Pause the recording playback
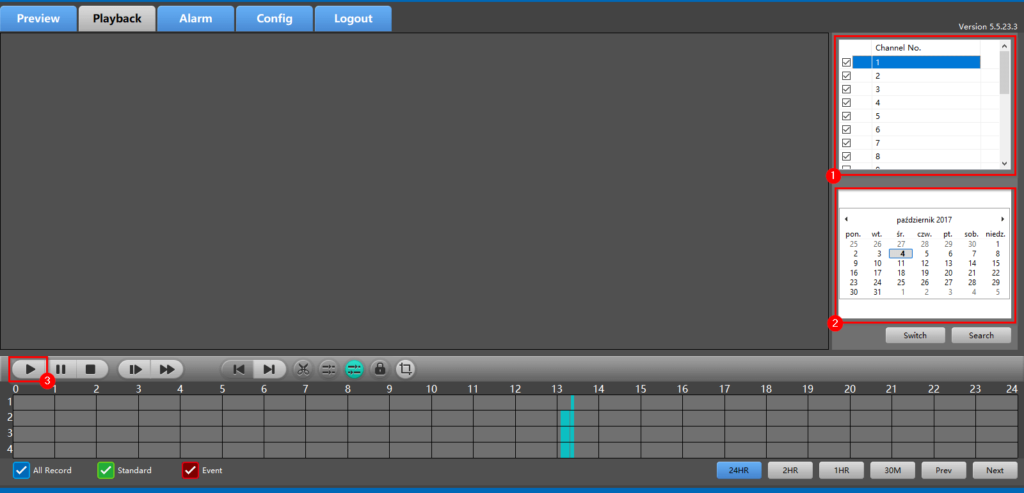Viewport: 1024px width, 493px height. (x=61, y=369)
